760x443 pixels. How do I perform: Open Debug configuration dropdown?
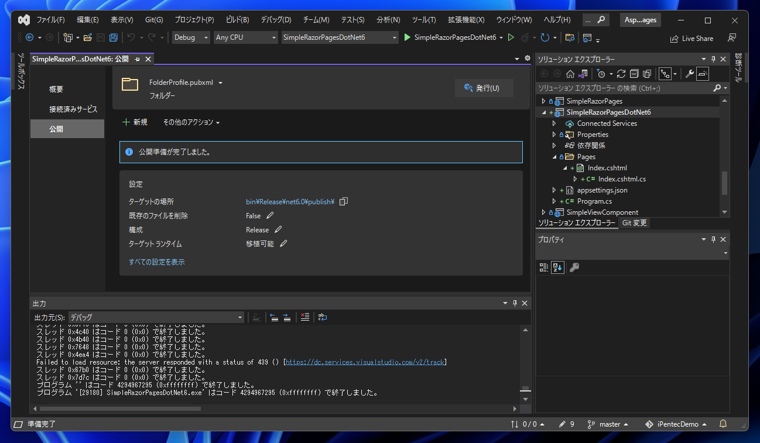tap(191, 37)
